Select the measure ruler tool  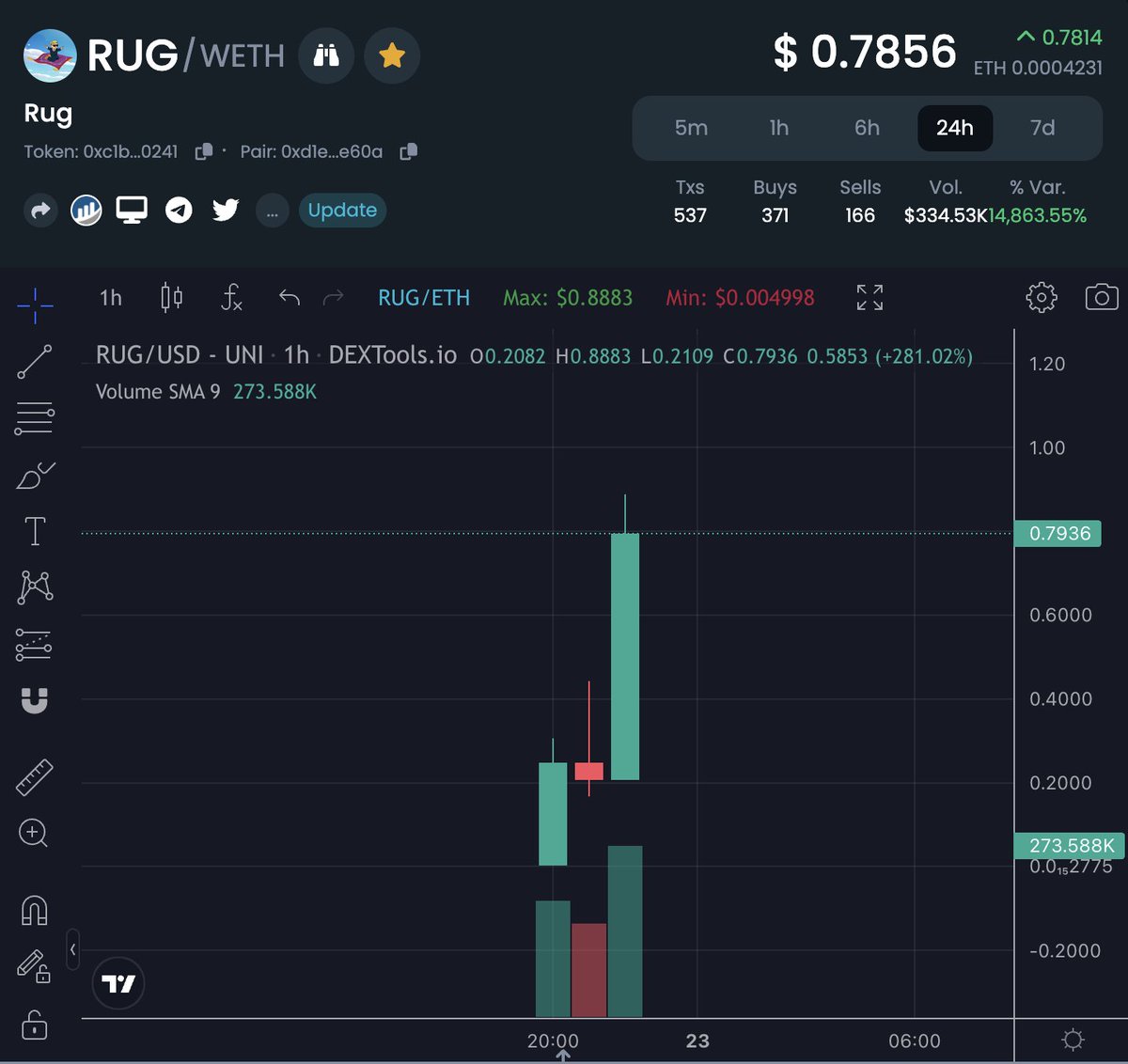click(x=35, y=776)
